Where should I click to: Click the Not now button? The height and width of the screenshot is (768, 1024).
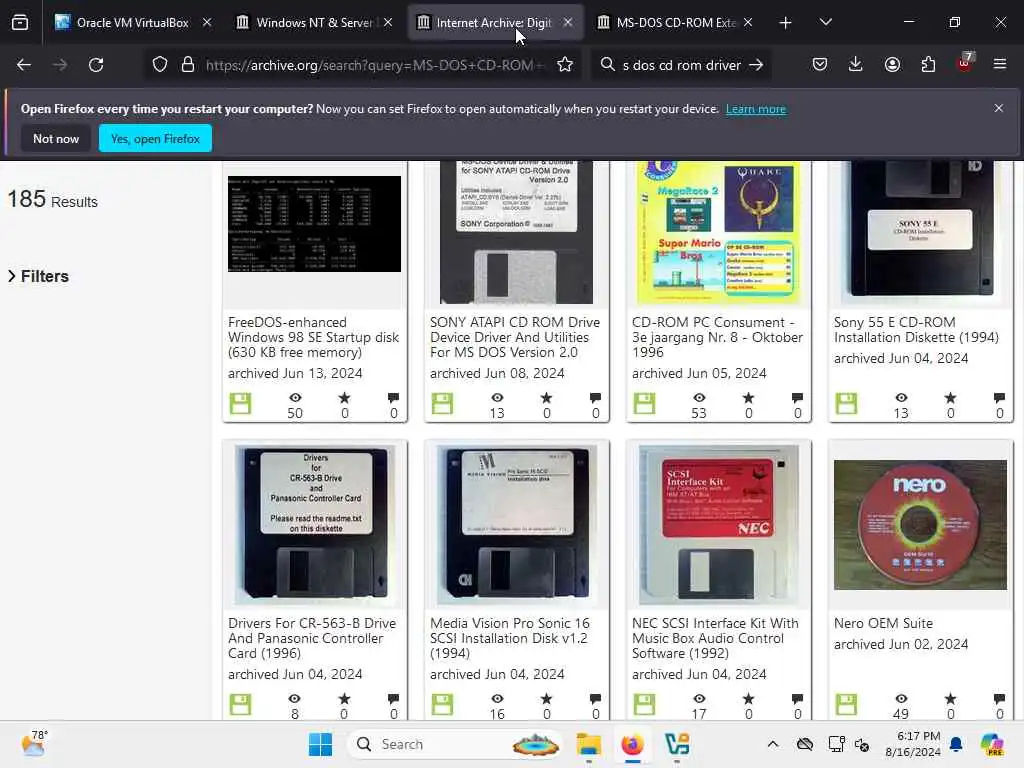coord(56,138)
